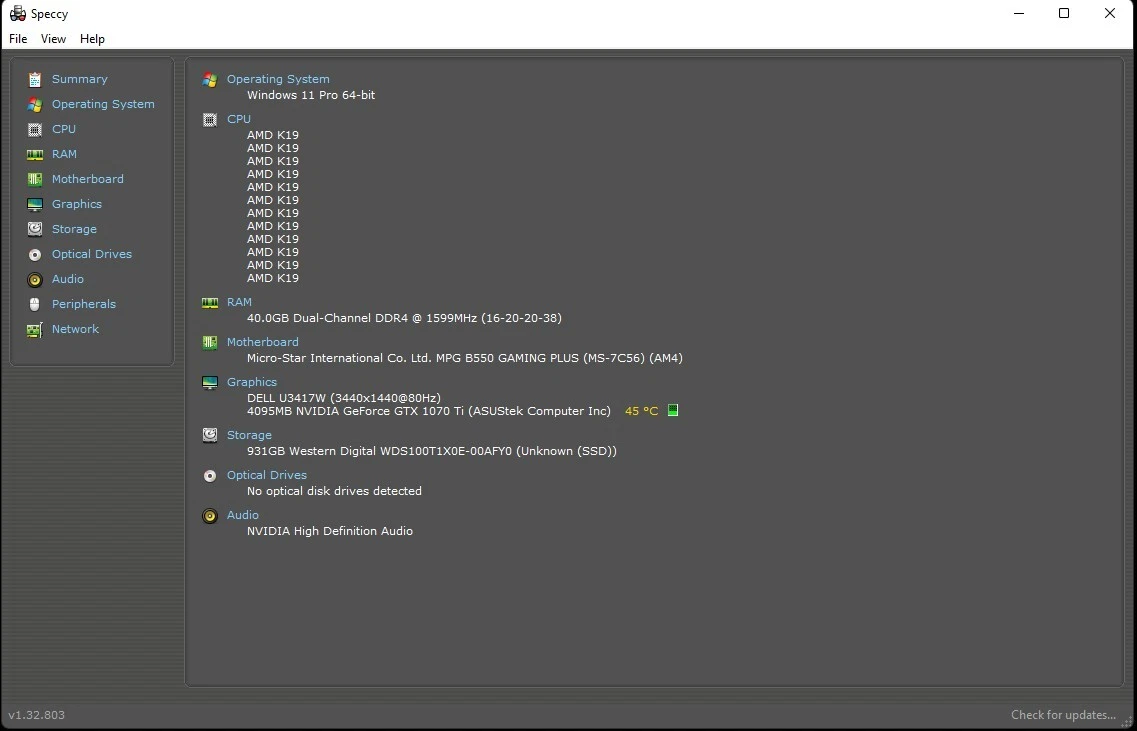Click the Peripherals mouse icon in sidebar
The height and width of the screenshot is (731, 1137).
click(x=35, y=305)
